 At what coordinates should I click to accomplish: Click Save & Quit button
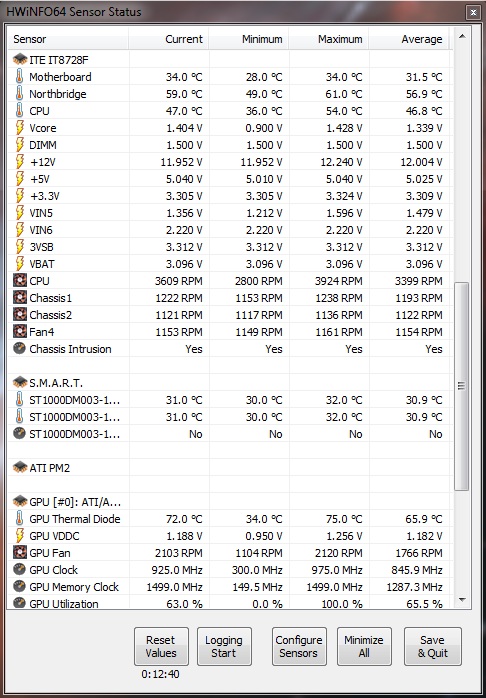pos(433,646)
